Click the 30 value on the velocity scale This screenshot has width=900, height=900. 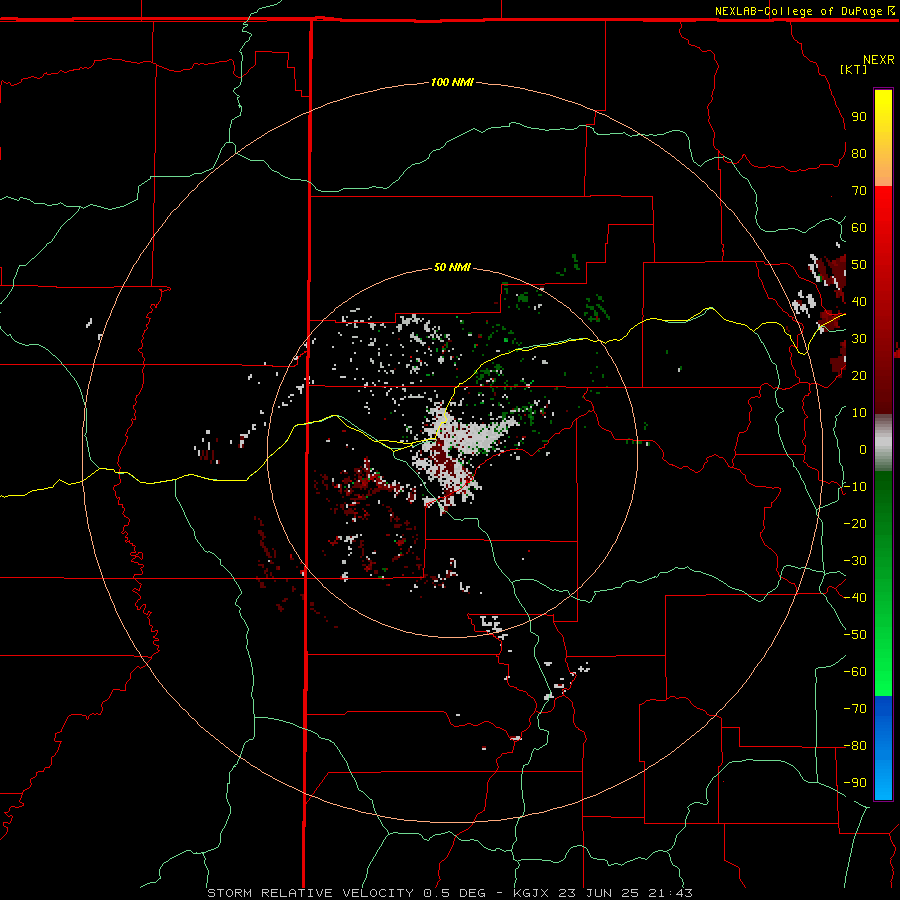click(859, 339)
